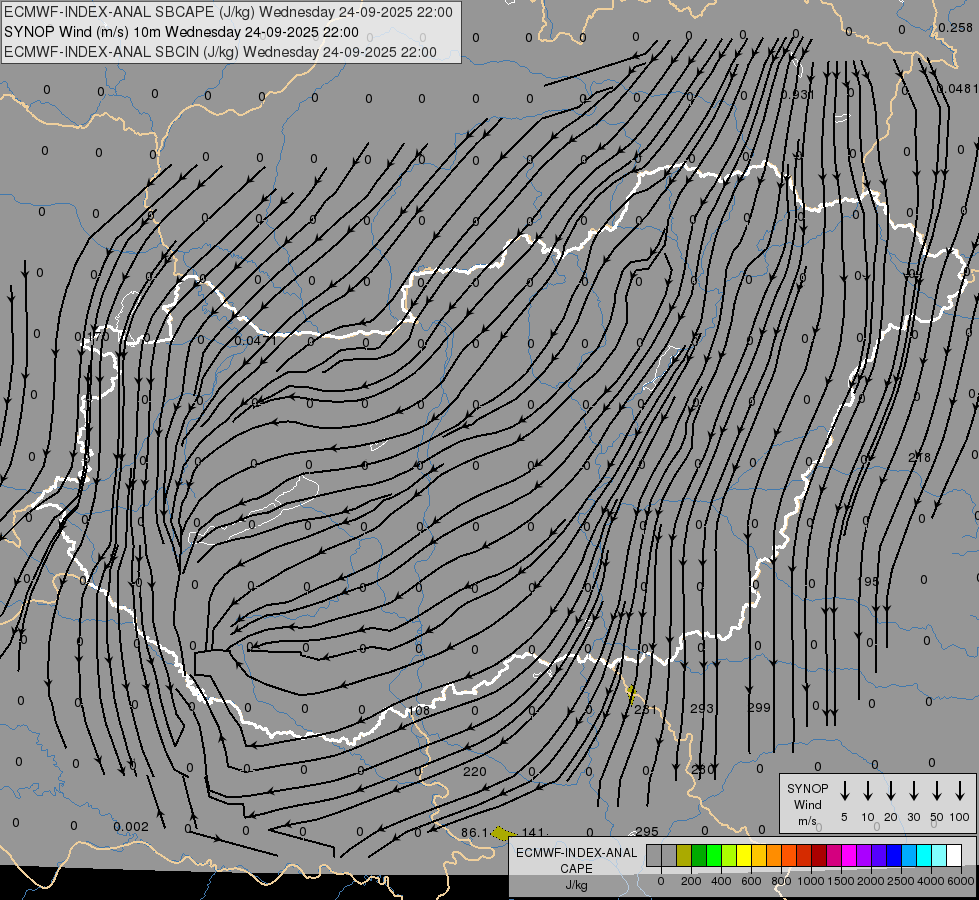Click the CAPE value 299 on map
This screenshot has width=979, height=900.
759,708
